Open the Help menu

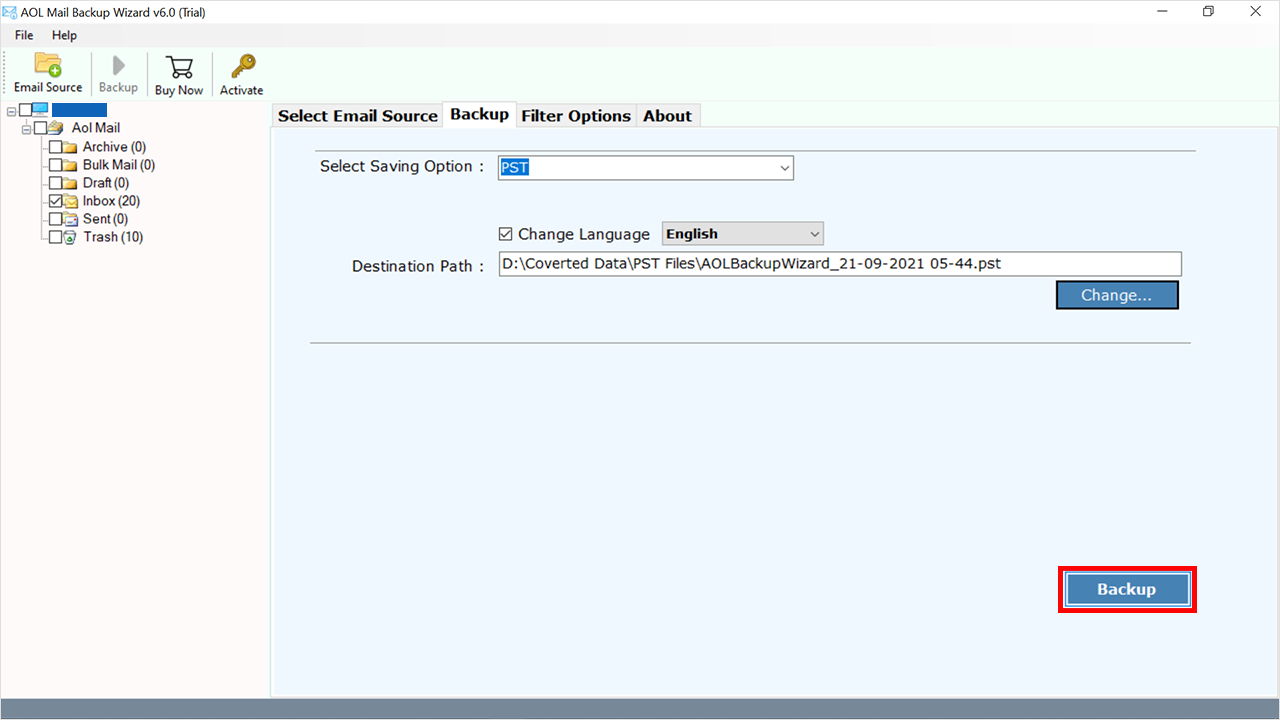(64, 35)
